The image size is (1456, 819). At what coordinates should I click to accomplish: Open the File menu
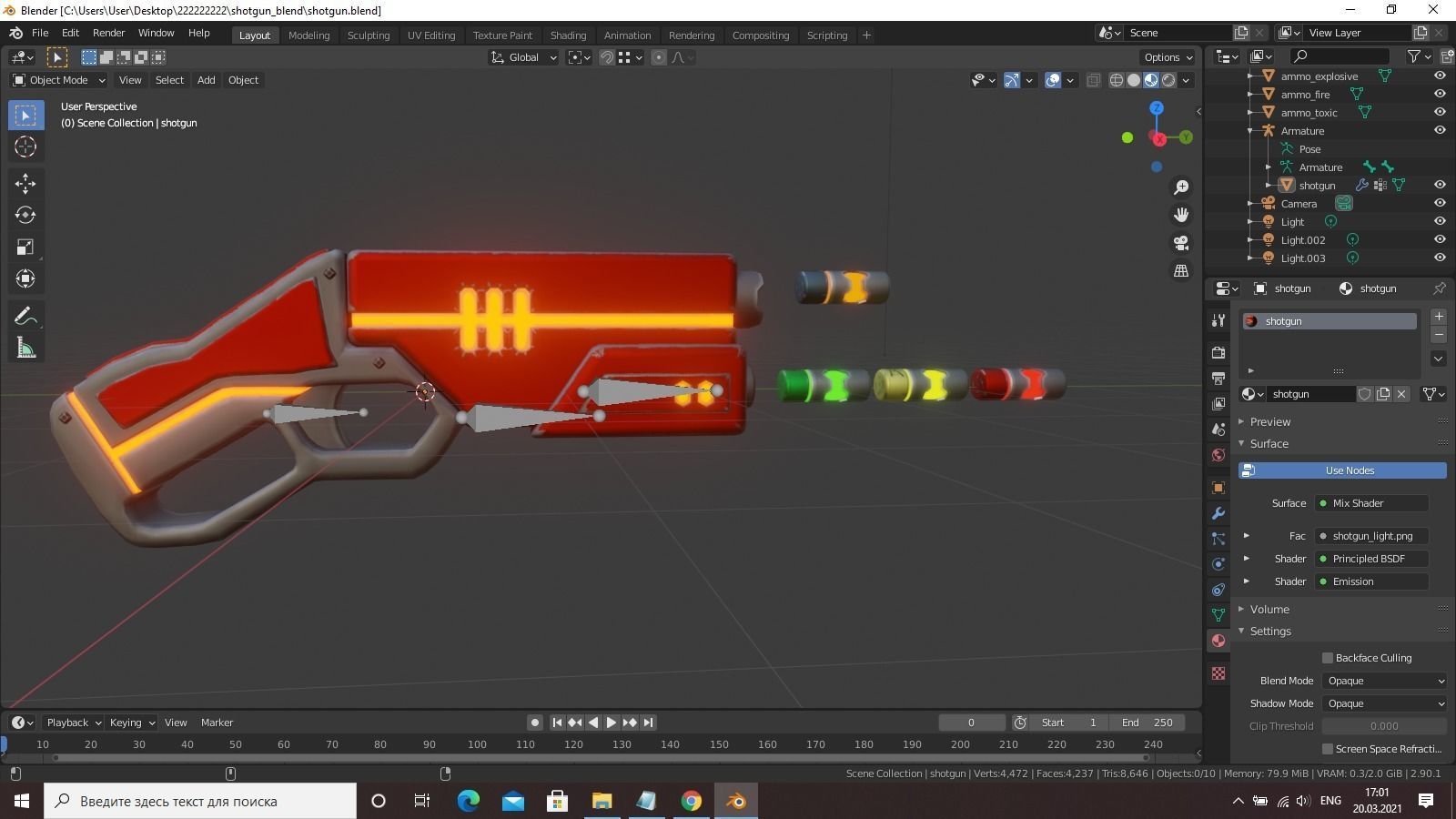pos(40,33)
